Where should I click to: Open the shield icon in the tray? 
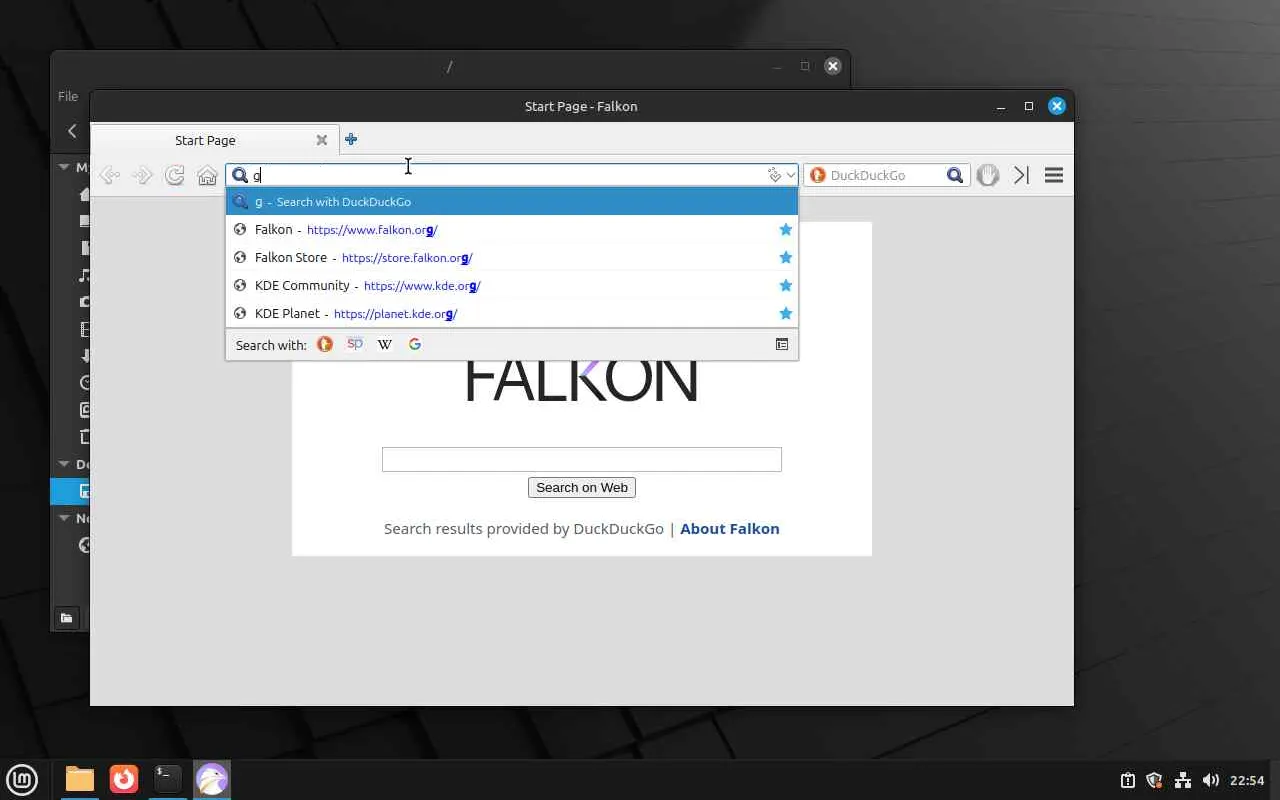pyautogui.click(x=1154, y=780)
